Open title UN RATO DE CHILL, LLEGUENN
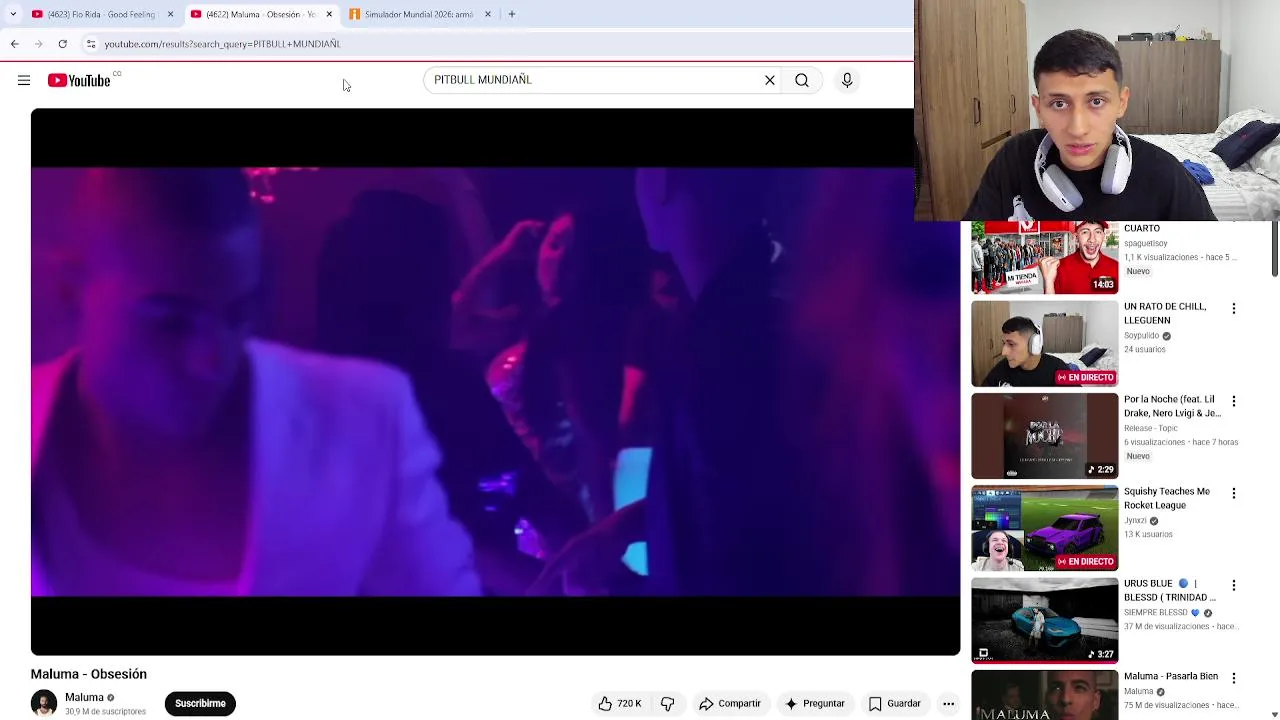Screen dimensions: 1280x720 click(x=1165, y=313)
